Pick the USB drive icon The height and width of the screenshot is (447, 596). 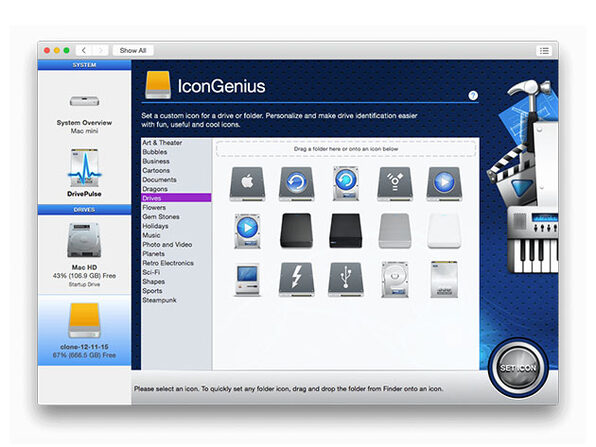346,279
